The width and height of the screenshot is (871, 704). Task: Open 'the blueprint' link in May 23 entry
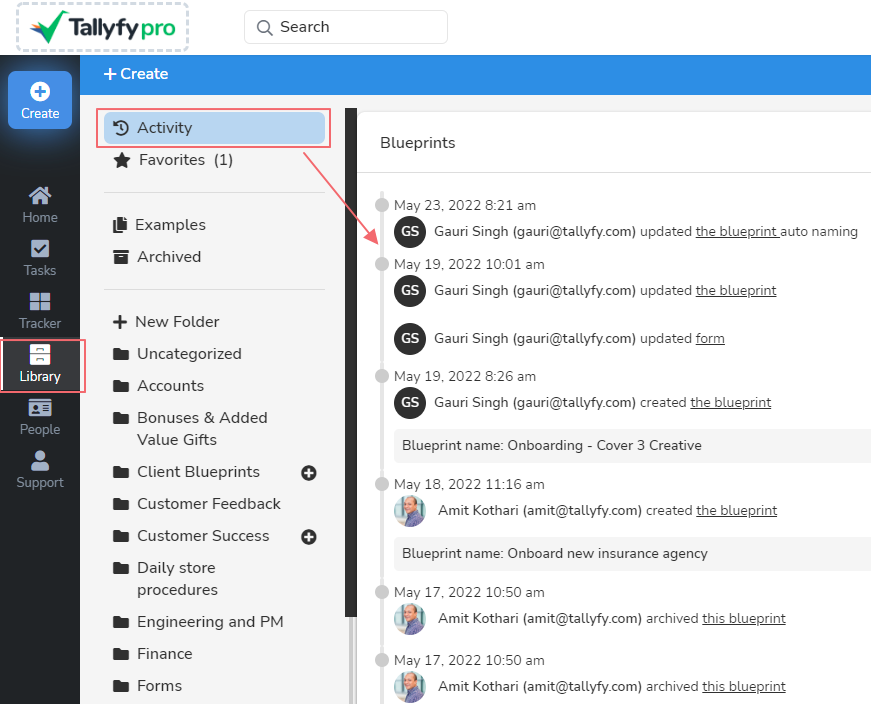737,232
